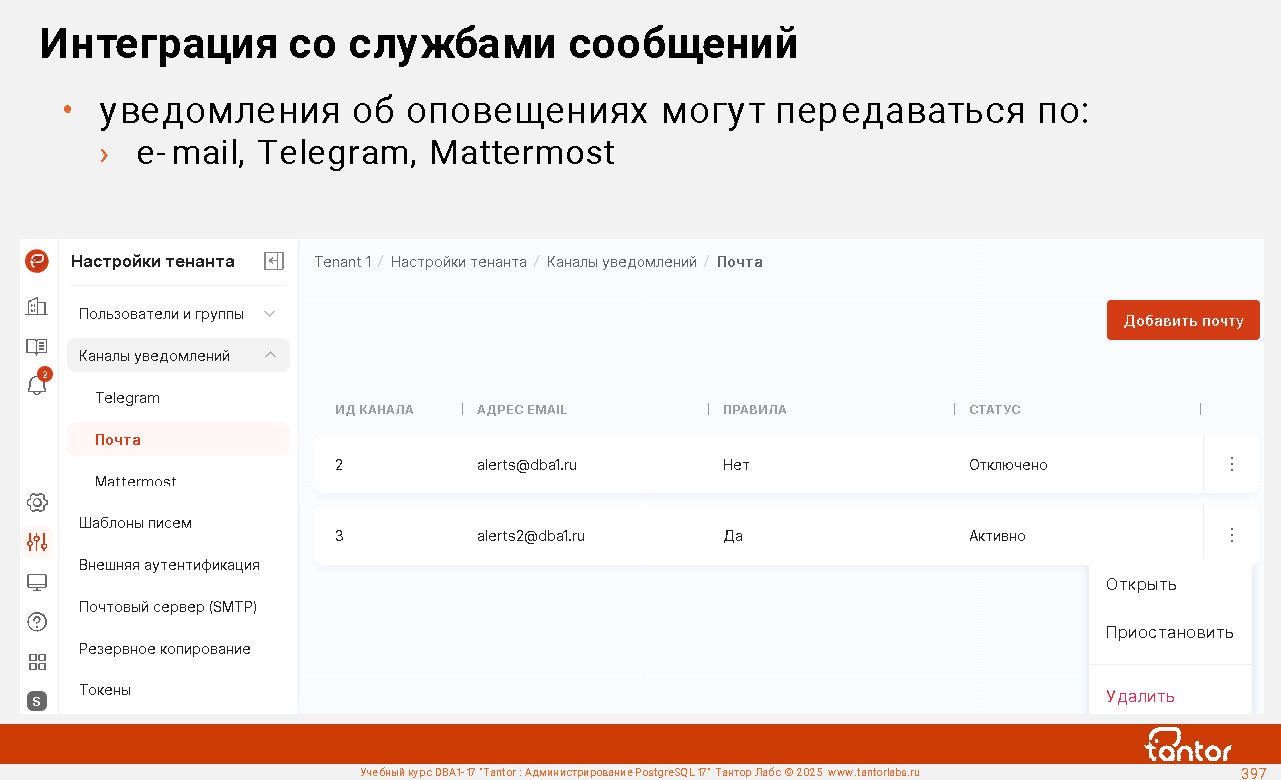This screenshot has width=1281, height=780.
Task: Choose Приостановить in the context menu
Action: pyautogui.click(x=1169, y=633)
